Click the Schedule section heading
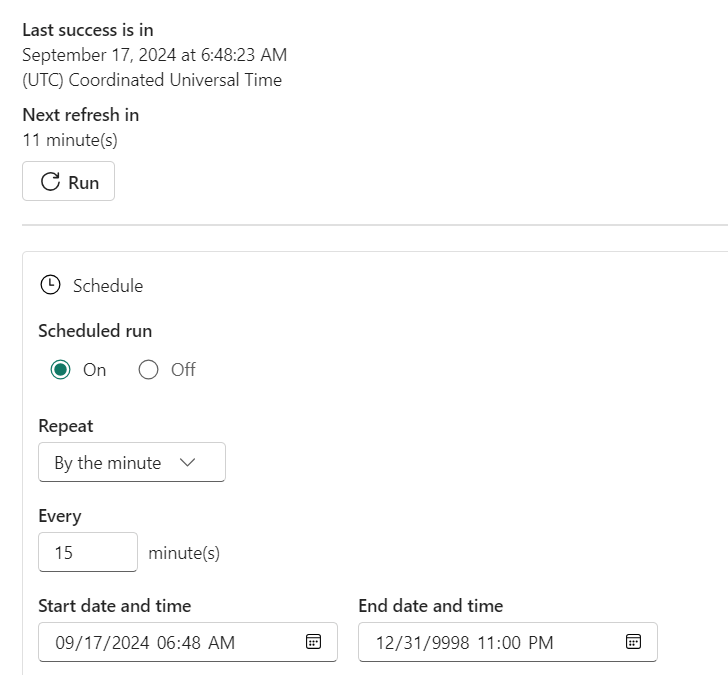This screenshot has height=675, width=728. pos(108,285)
